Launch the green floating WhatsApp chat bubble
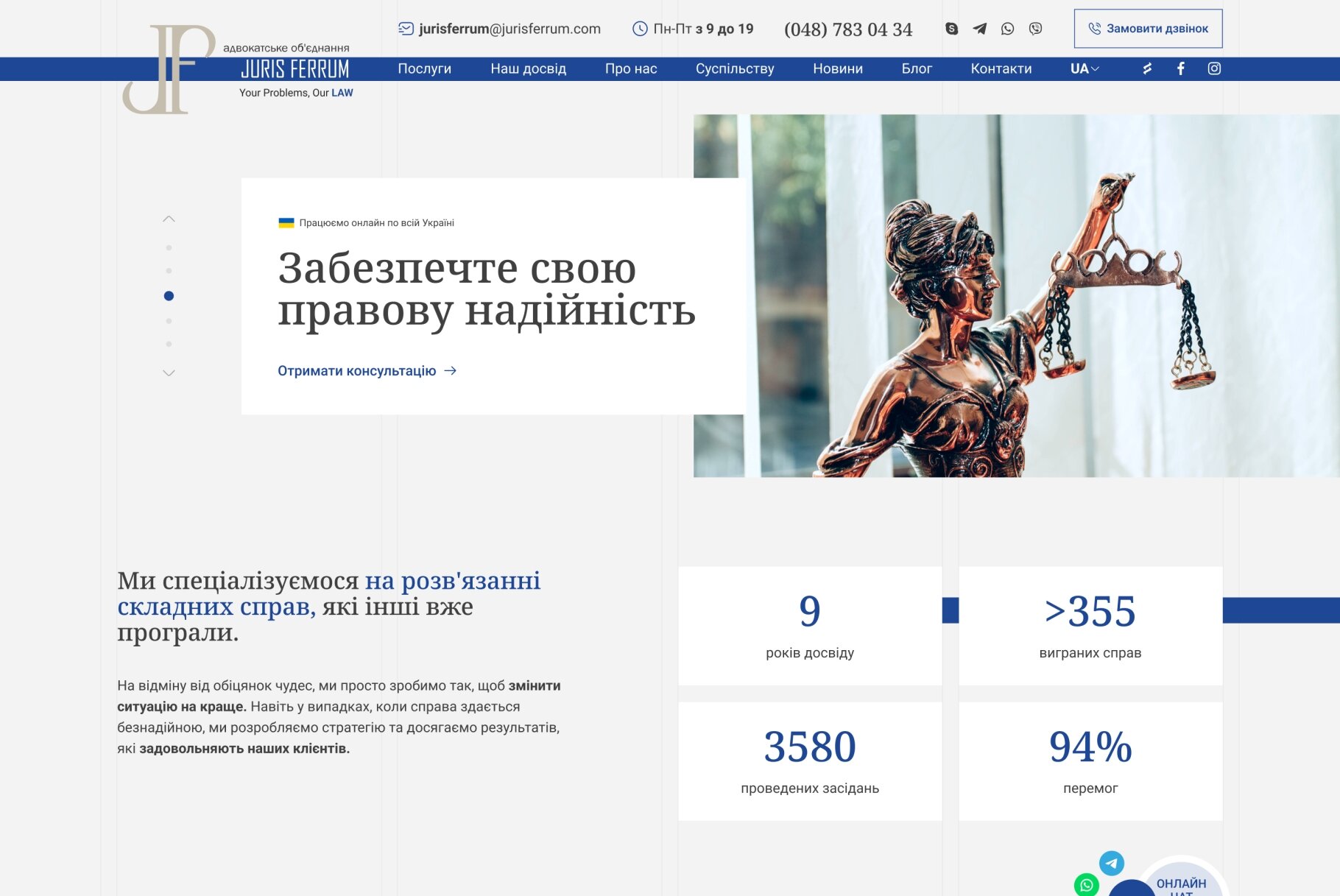The image size is (1340, 896). tap(1087, 884)
